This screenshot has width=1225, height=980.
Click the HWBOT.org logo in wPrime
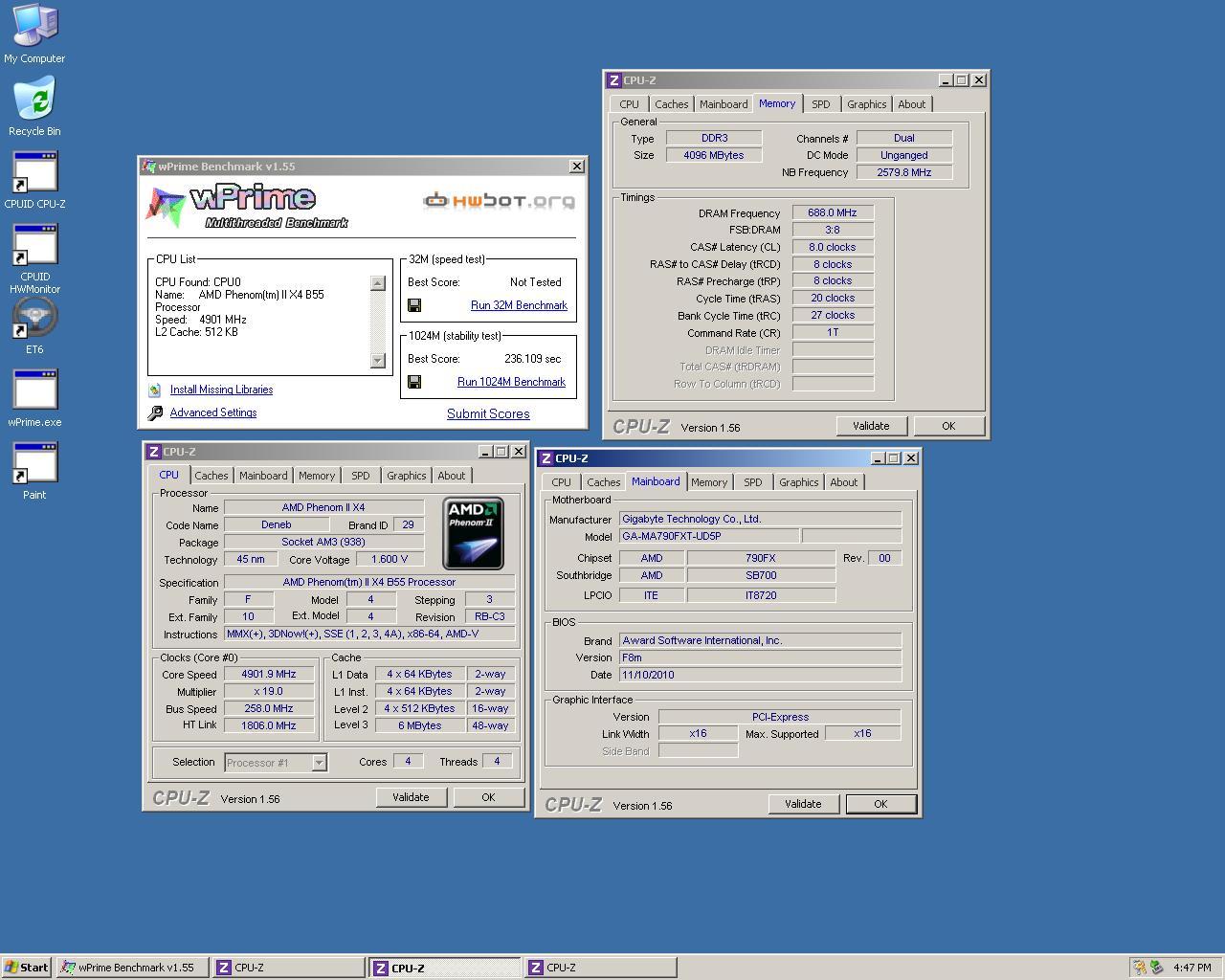(499, 200)
